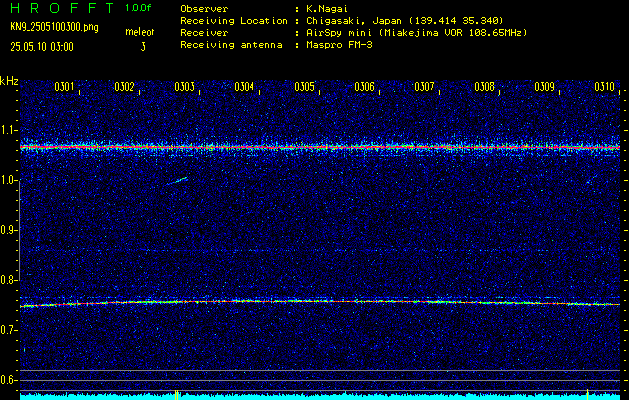Image resolution: width=629 pixels, height=400 pixels.
Task: Select the location Chigasaki, Japan coordinates text
Action: (405, 21)
